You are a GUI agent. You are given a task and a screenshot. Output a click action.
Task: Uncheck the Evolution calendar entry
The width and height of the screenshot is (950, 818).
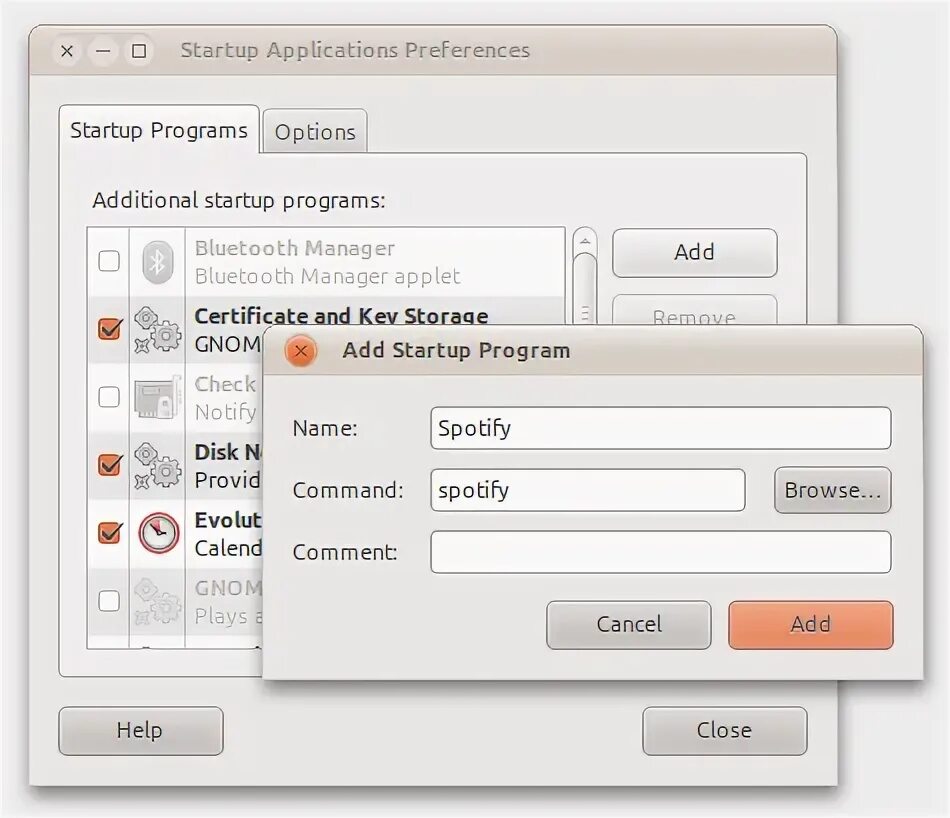[x=110, y=533]
